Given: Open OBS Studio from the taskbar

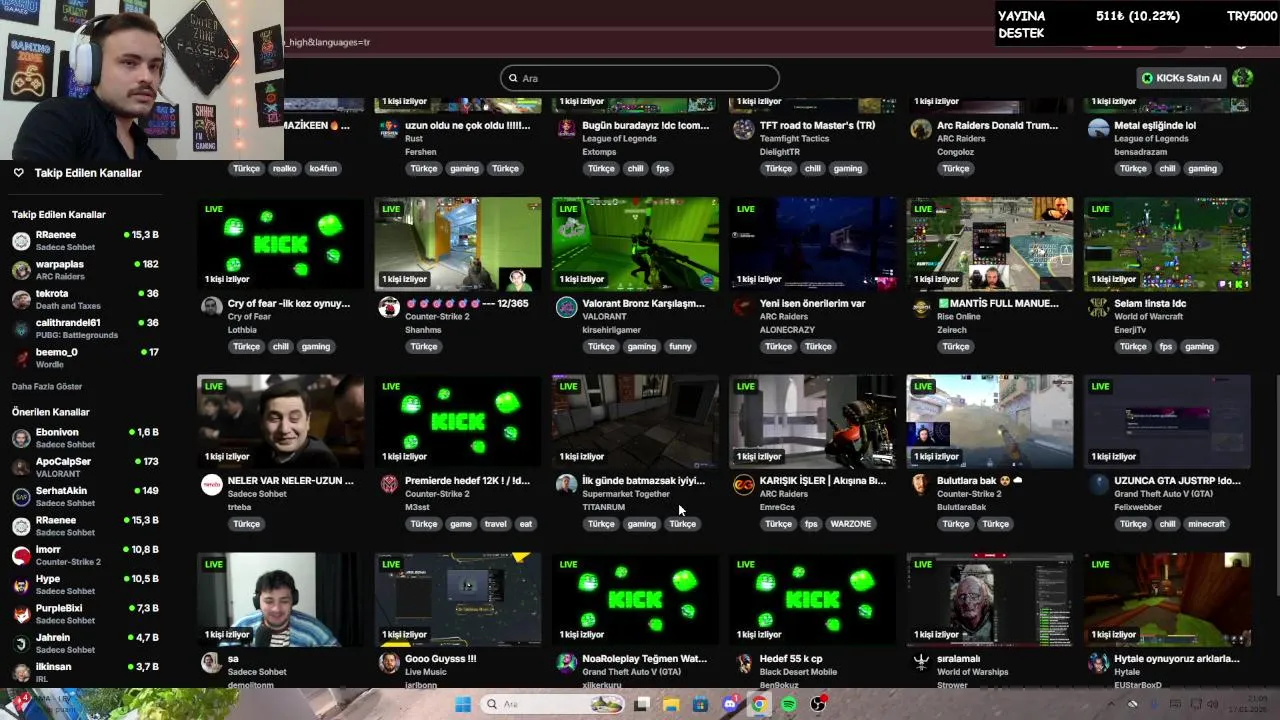Looking at the screenshot, I should pyautogui.click(x=818, y=704).
